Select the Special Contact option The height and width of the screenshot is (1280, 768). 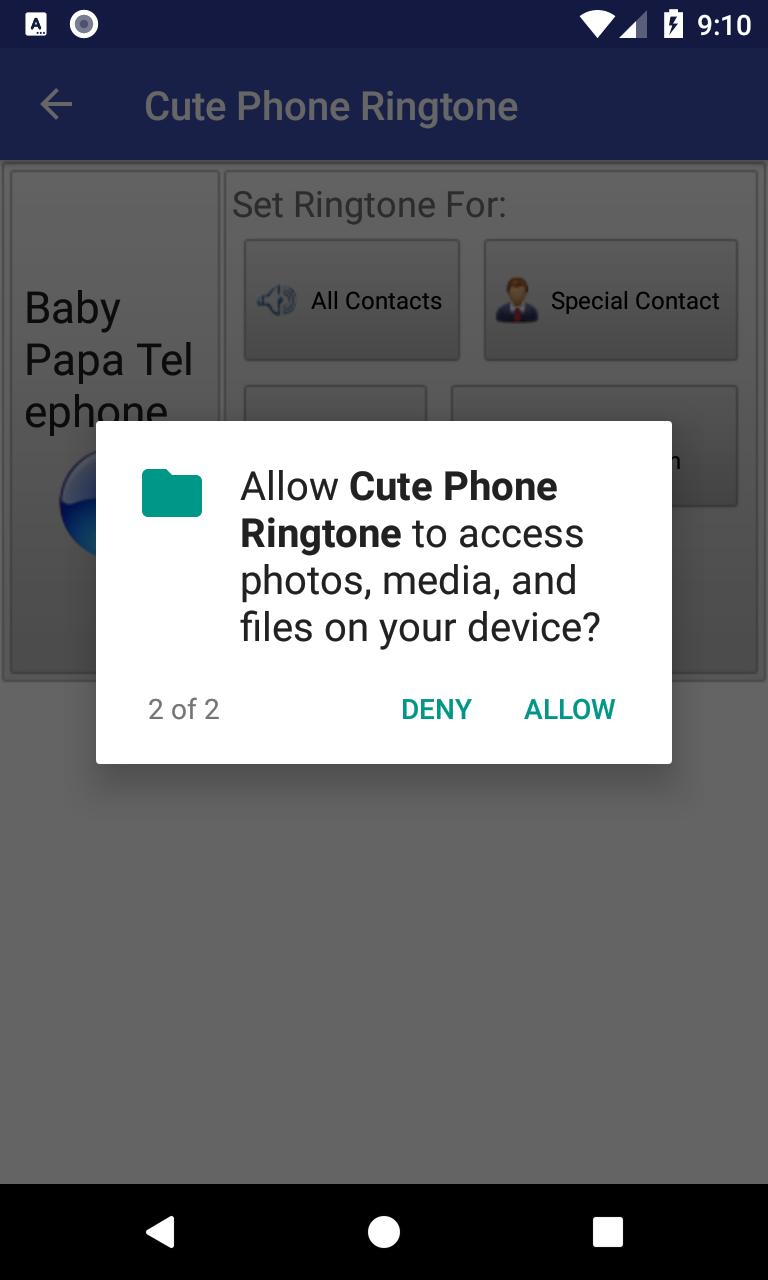point(611,300)
